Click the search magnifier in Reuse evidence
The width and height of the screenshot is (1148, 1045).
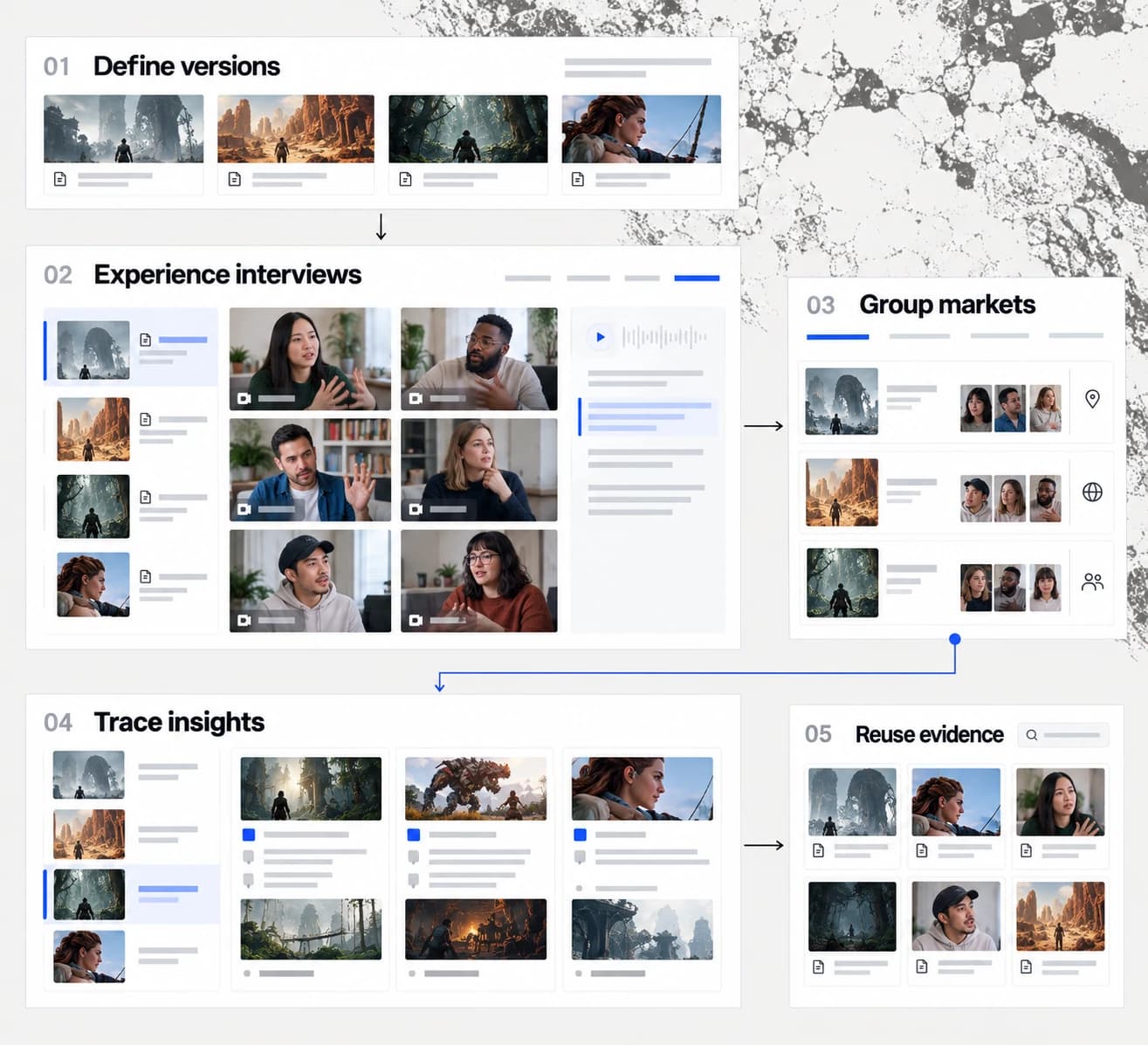(1032, 735)
